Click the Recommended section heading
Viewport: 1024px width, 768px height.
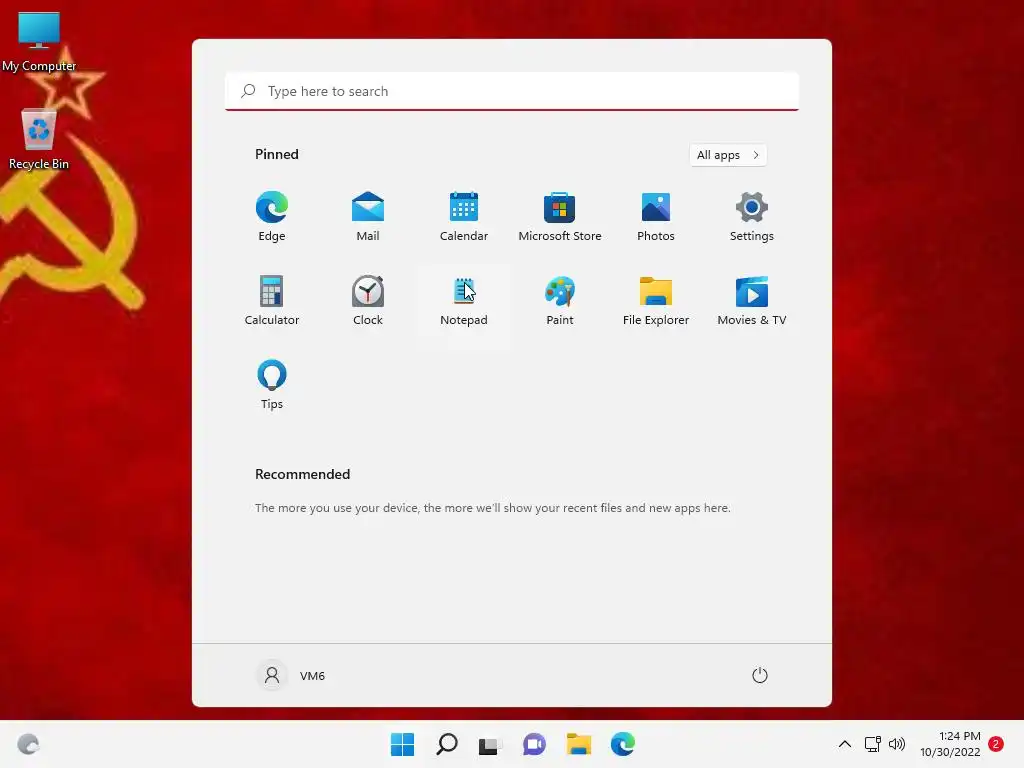(x=302, y=474)
